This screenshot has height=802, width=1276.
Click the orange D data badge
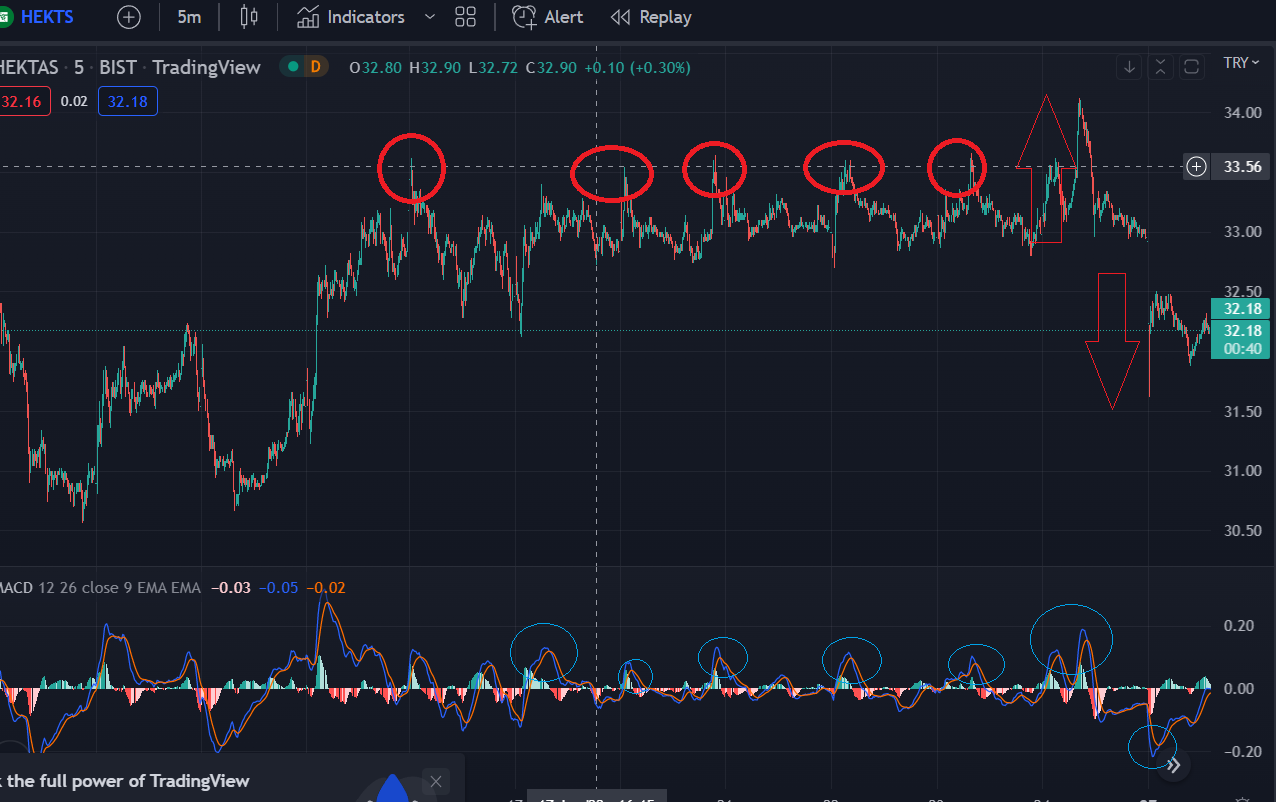coord(315,67)
